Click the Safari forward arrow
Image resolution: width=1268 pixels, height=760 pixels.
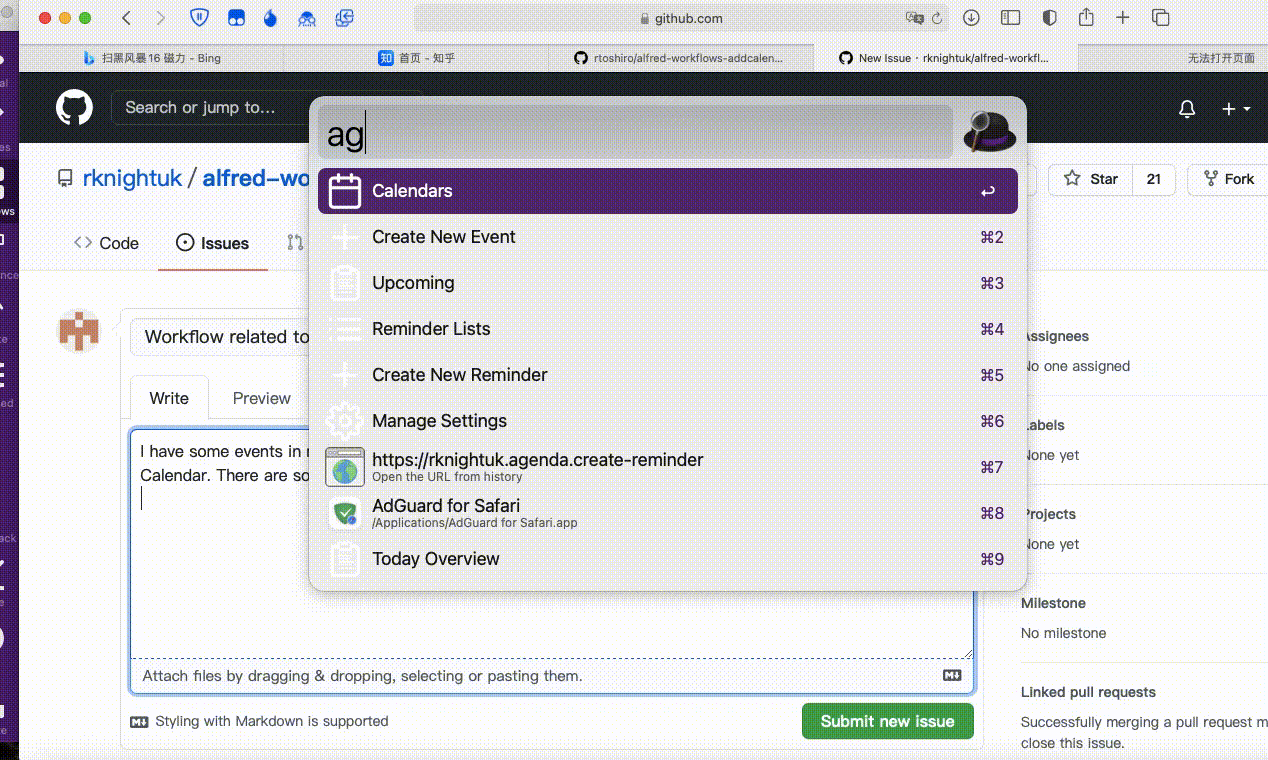(x=161, y=18)
